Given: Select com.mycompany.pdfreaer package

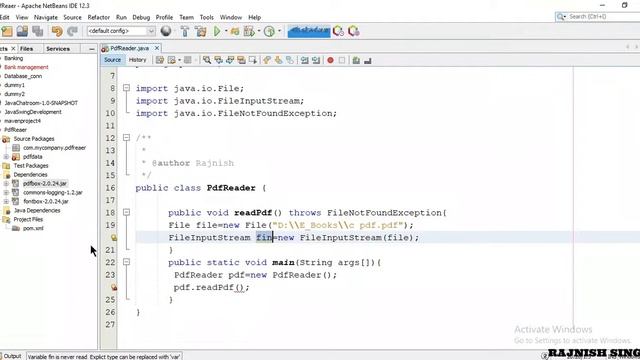Looking at the screenshot, I should [54, 148].
